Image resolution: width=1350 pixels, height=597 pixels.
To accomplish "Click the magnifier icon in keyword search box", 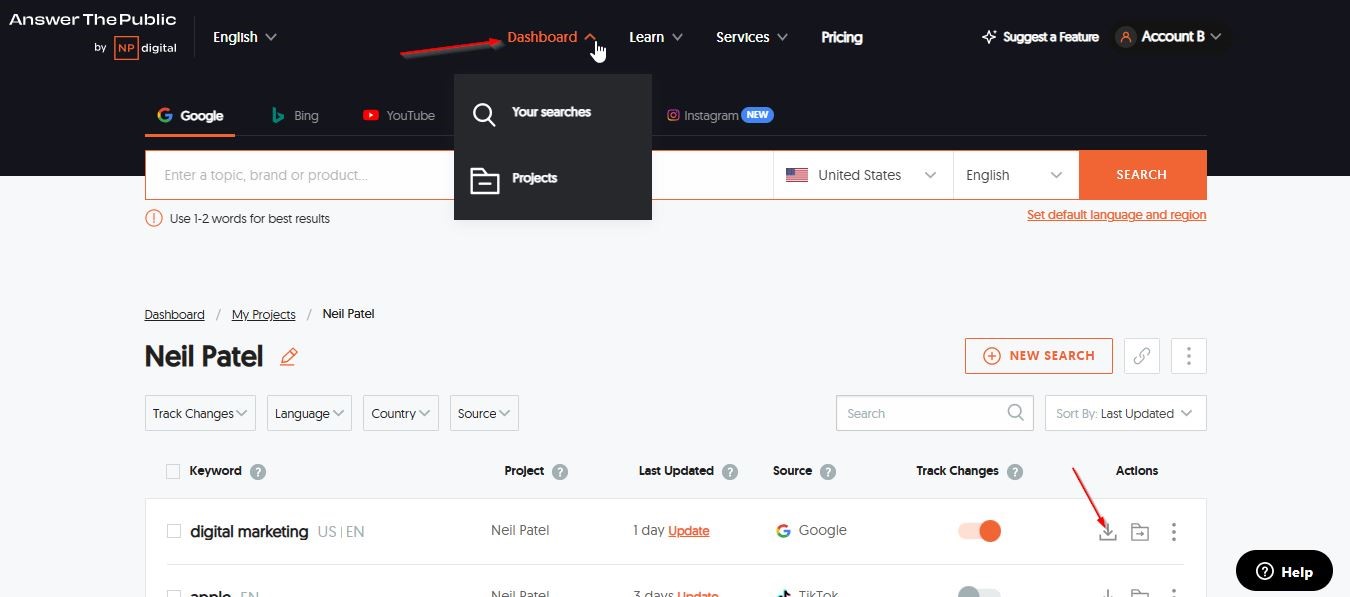I will pos(1015,413).
